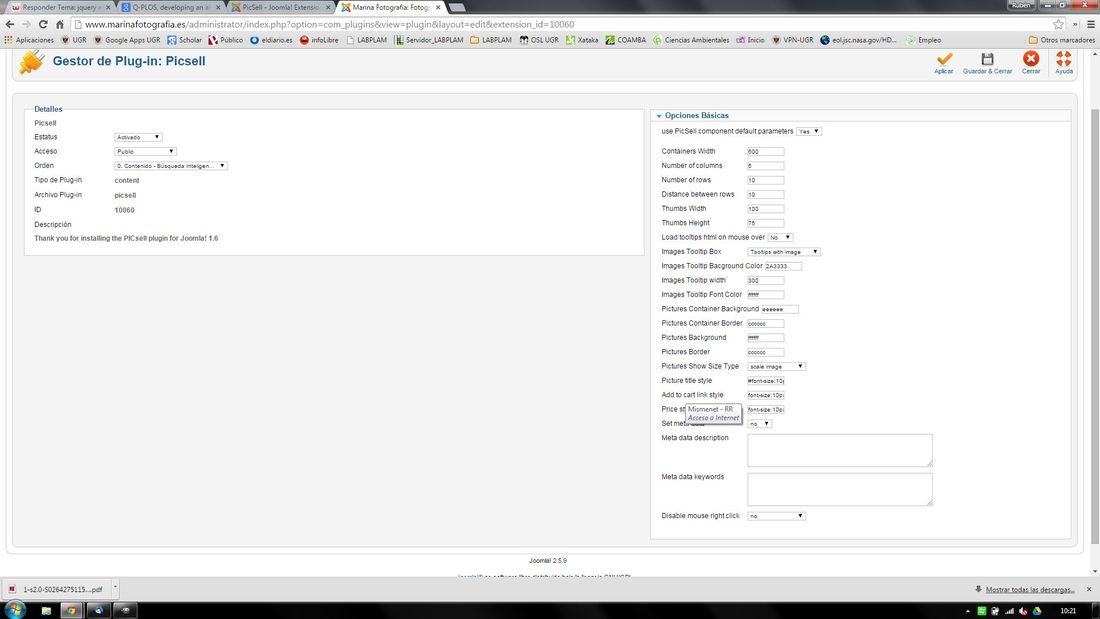Click the Images Tooltip width field
The image size is (1100, 619).
click(765, 280)
